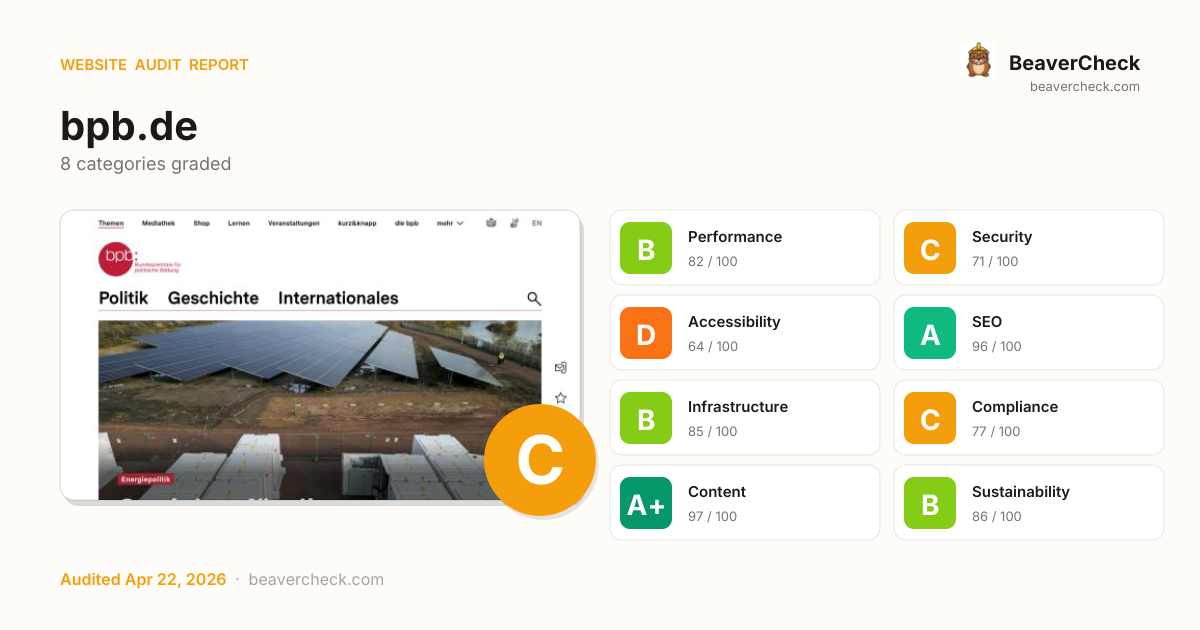Click the green B Performance grade badge
1200x630 pixels.
point(646,248)
